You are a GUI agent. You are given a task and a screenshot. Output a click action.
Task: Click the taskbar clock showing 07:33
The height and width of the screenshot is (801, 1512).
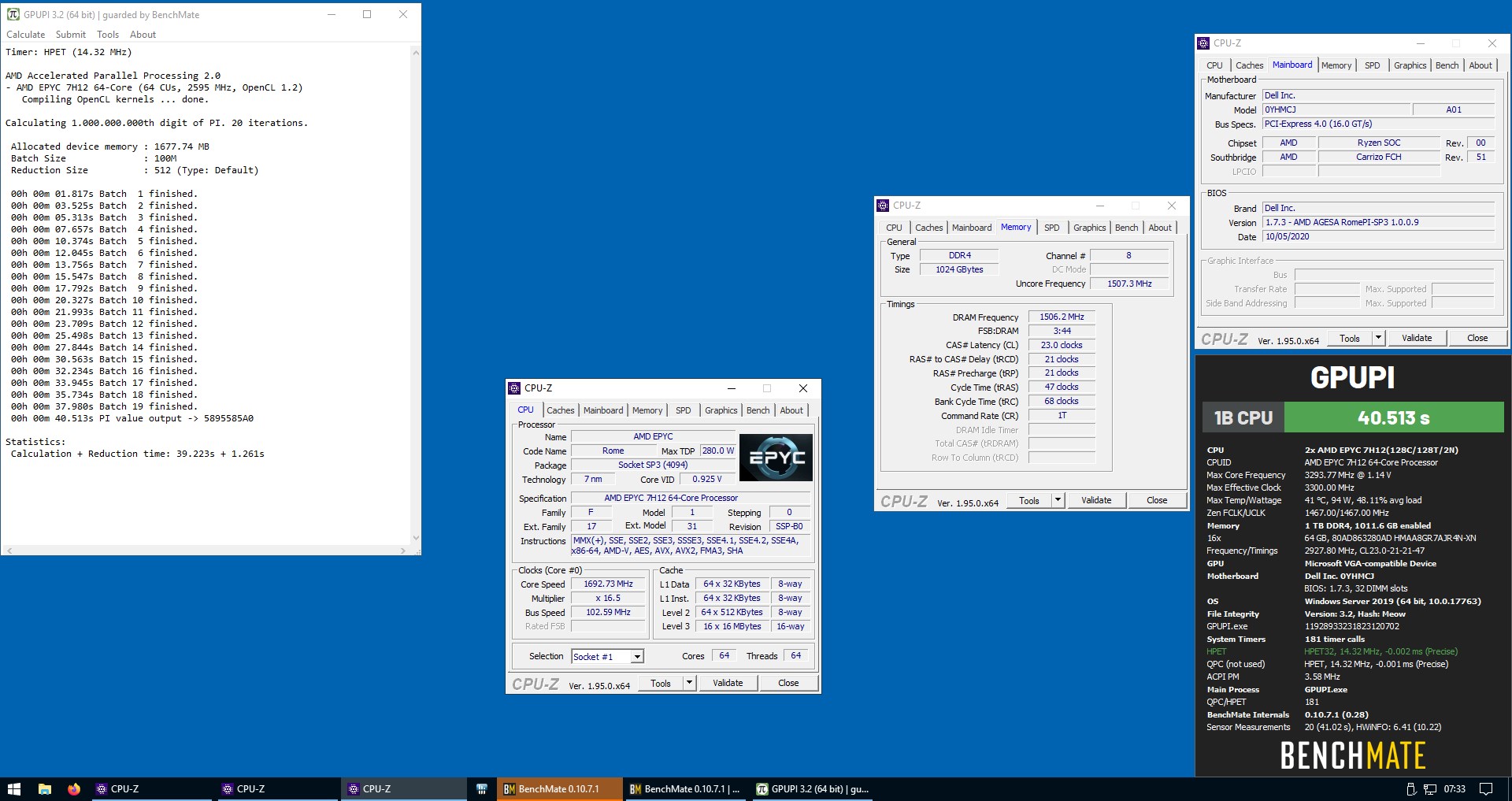pos(1455,788)
